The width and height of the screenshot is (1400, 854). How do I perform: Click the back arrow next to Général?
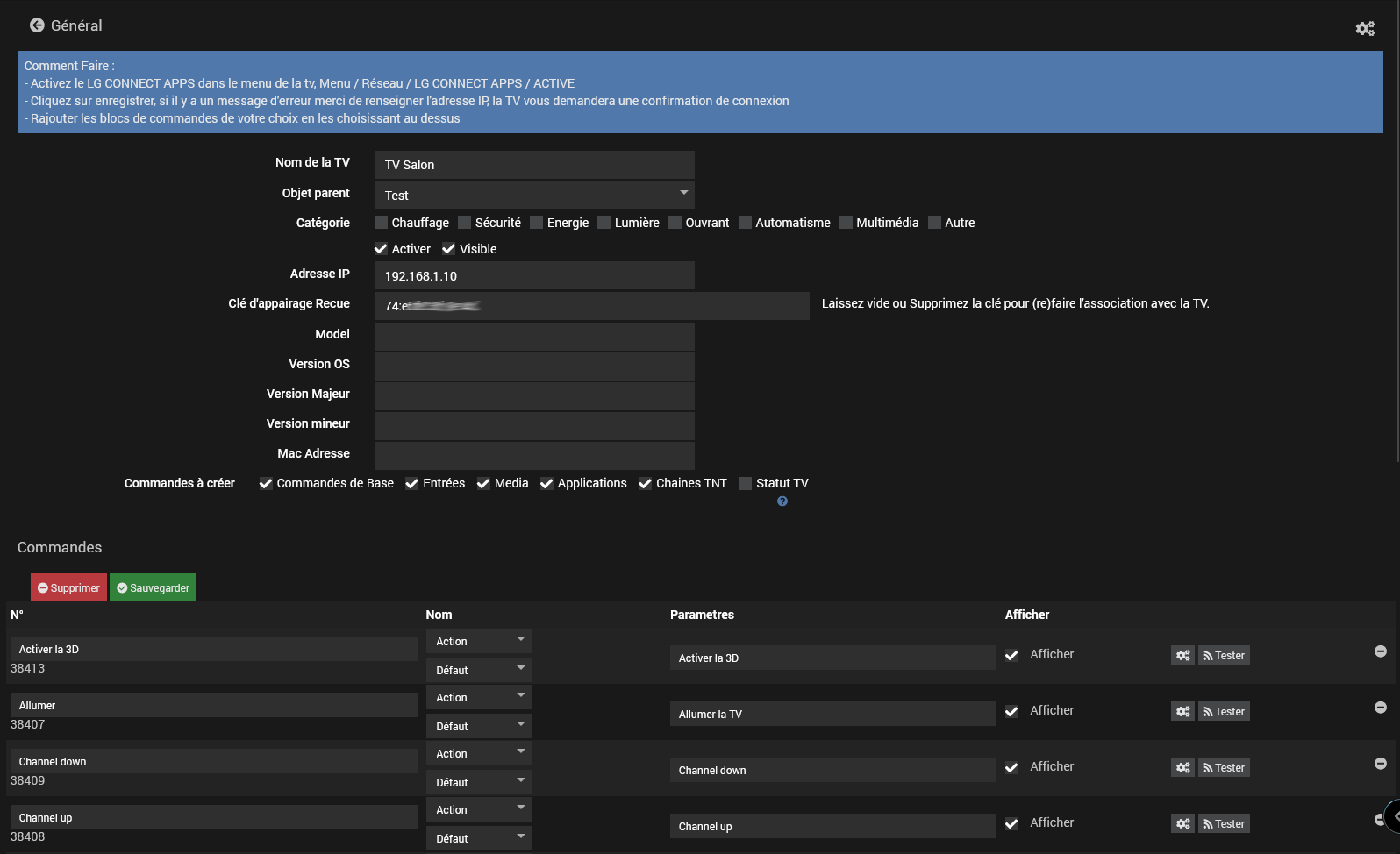[37, 25]
